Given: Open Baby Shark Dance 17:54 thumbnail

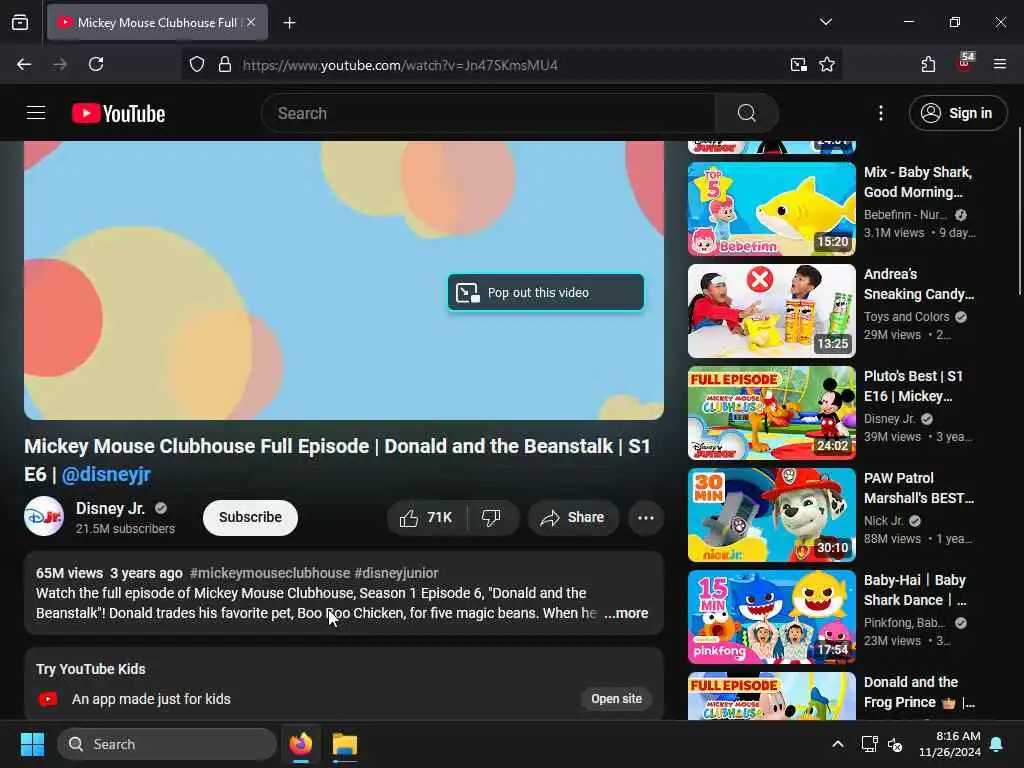Looking at the screenshot, I should pyautogui.click(x=771, y=616).
